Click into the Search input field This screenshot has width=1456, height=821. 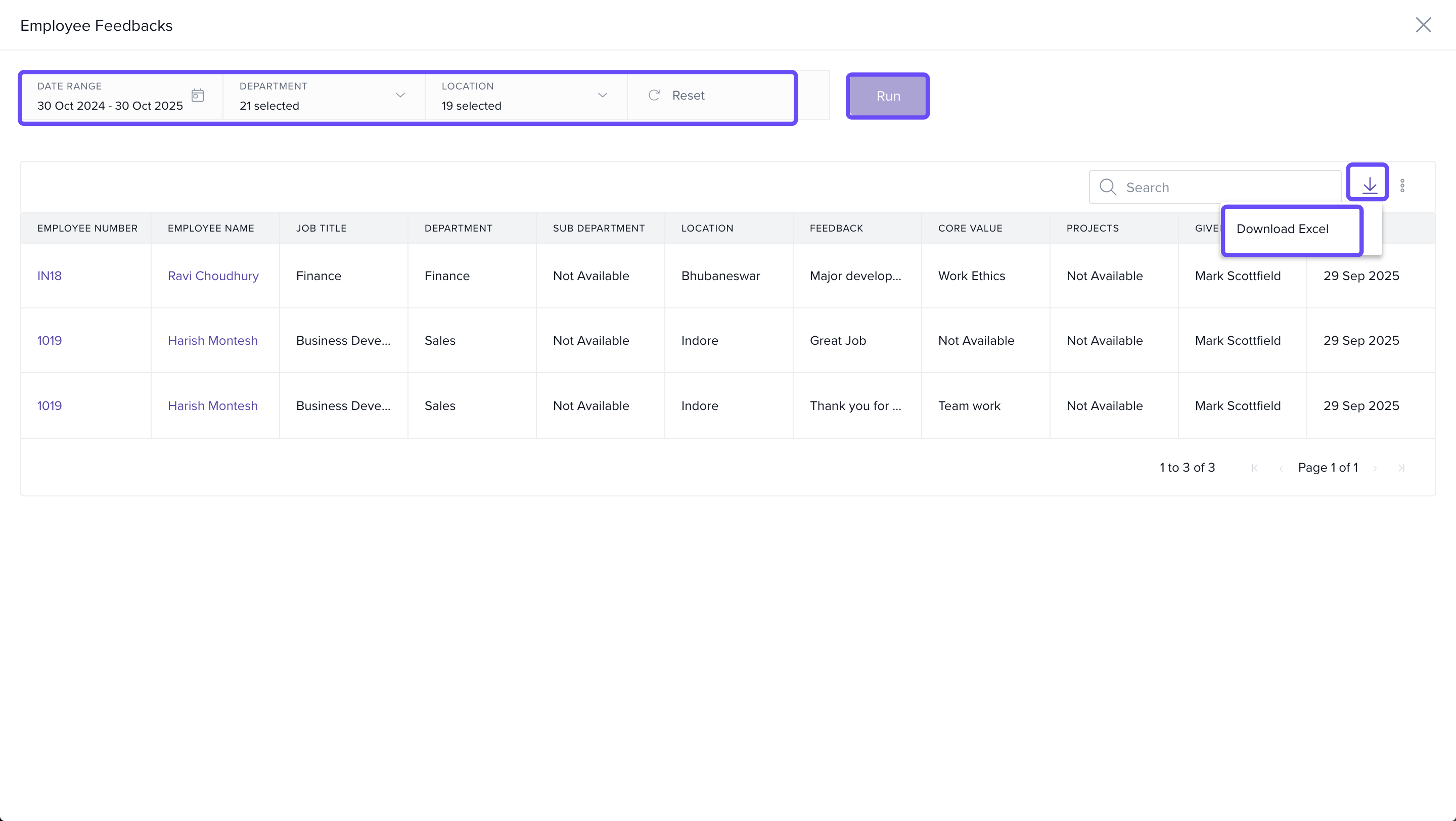[1226, 187]
